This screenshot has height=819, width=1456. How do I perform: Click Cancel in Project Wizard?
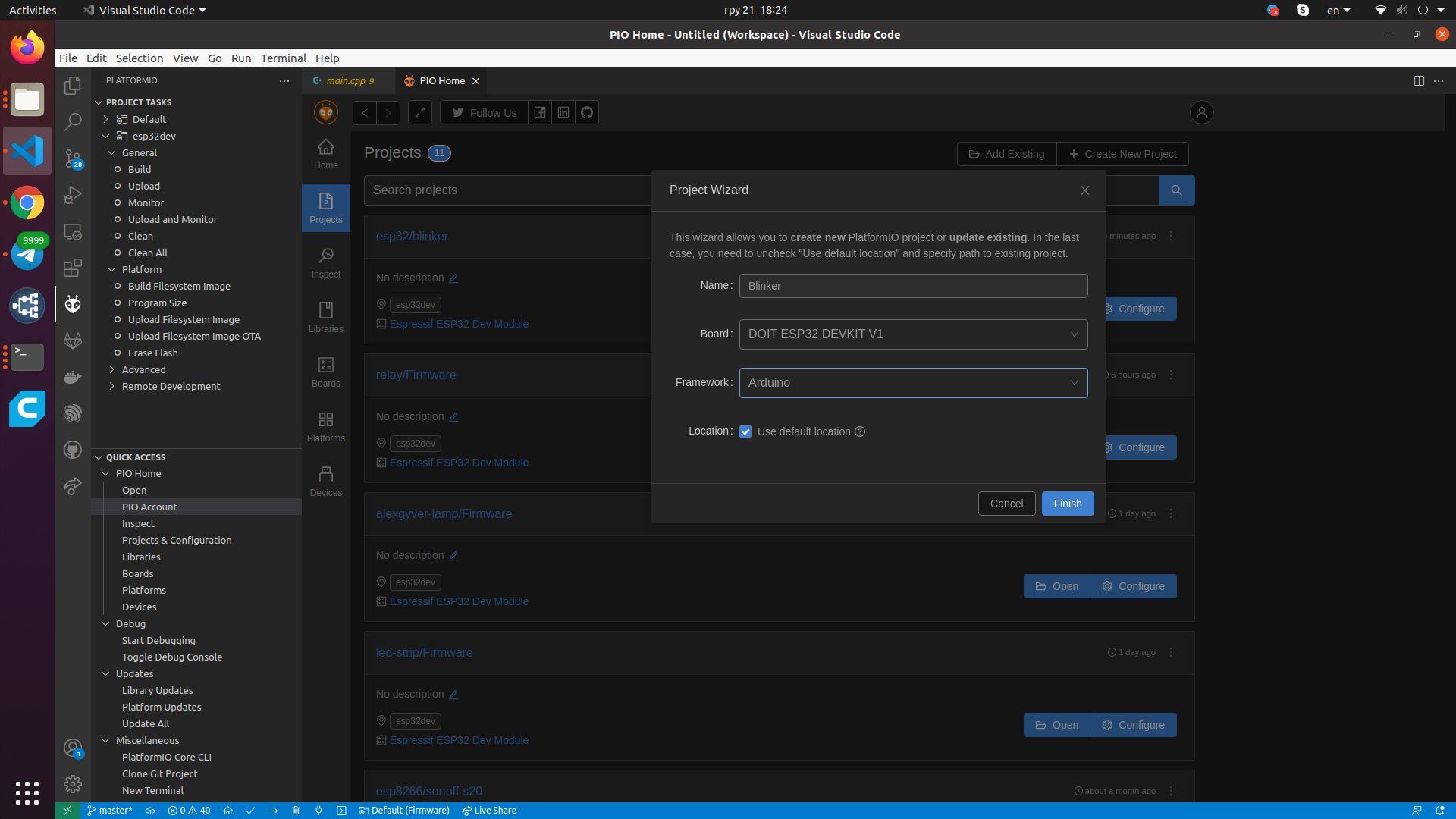[x=1006, y=504]
